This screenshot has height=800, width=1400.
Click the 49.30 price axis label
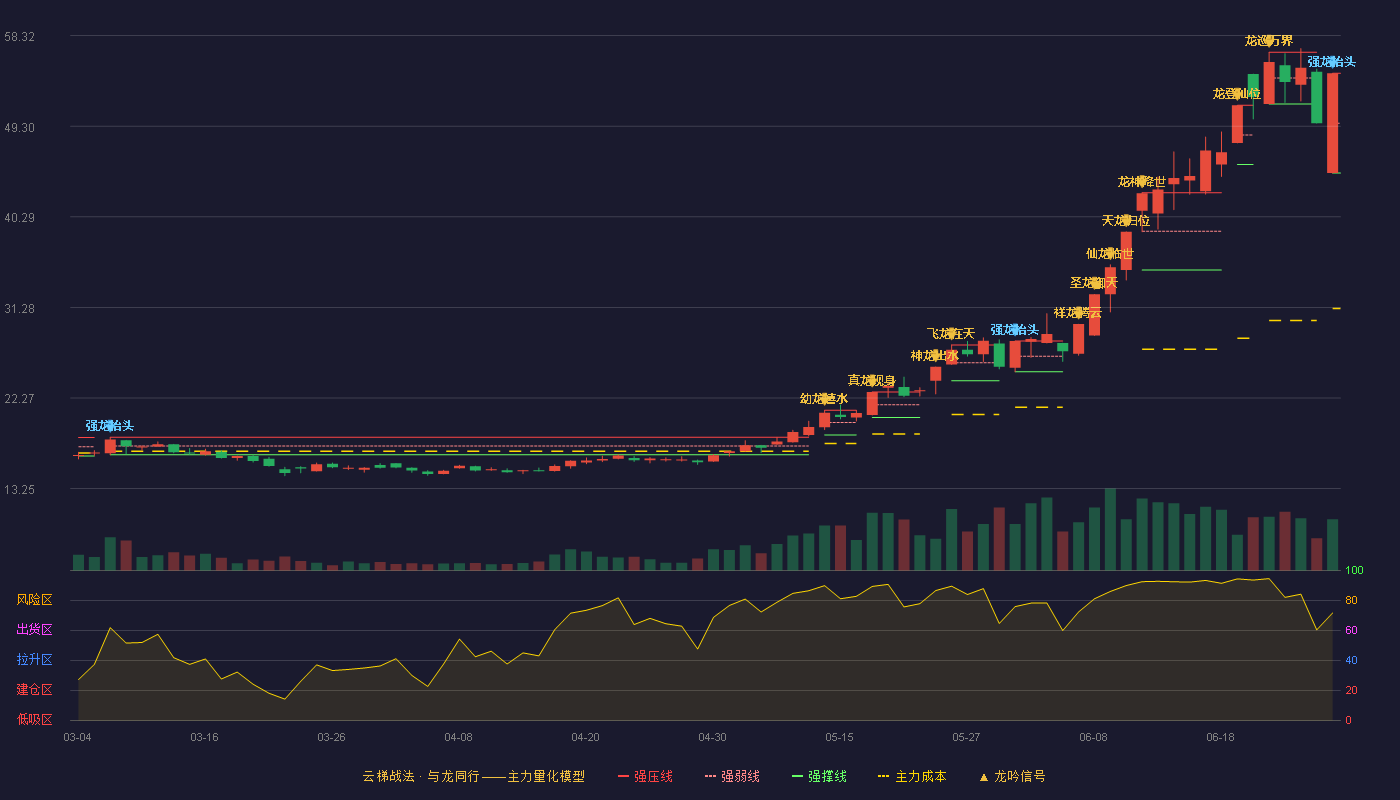pos(20,127)
